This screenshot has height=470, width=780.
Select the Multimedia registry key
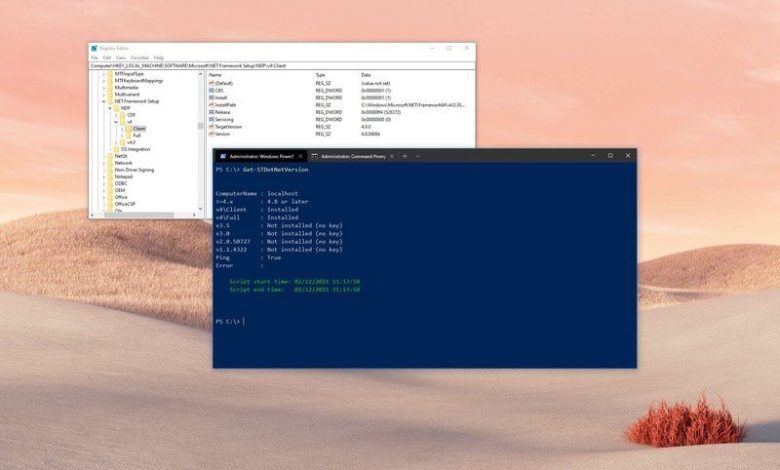126,88
